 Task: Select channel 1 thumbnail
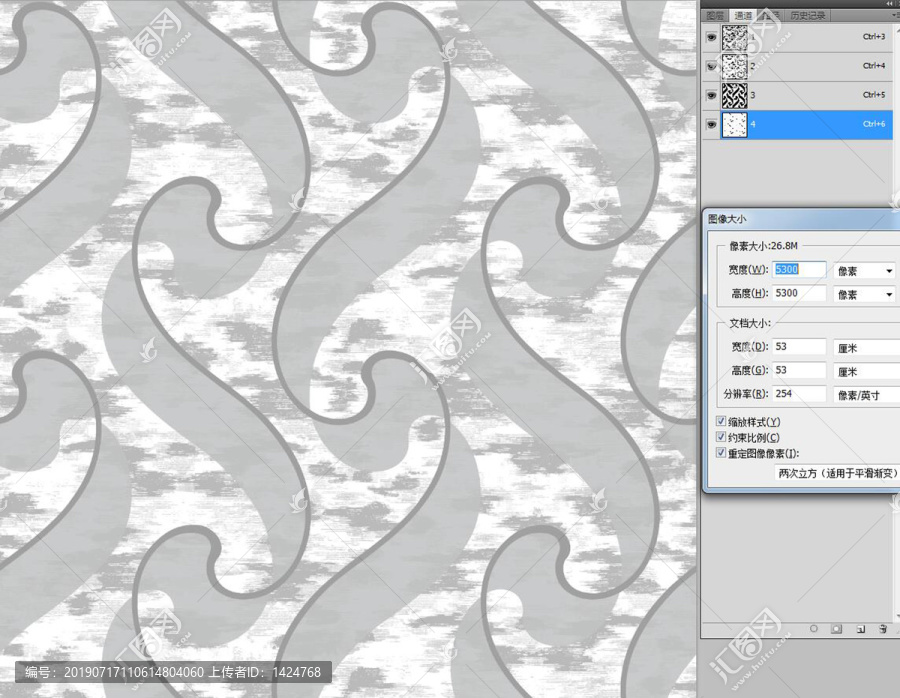pyautogui.click(x=734, y=38)
